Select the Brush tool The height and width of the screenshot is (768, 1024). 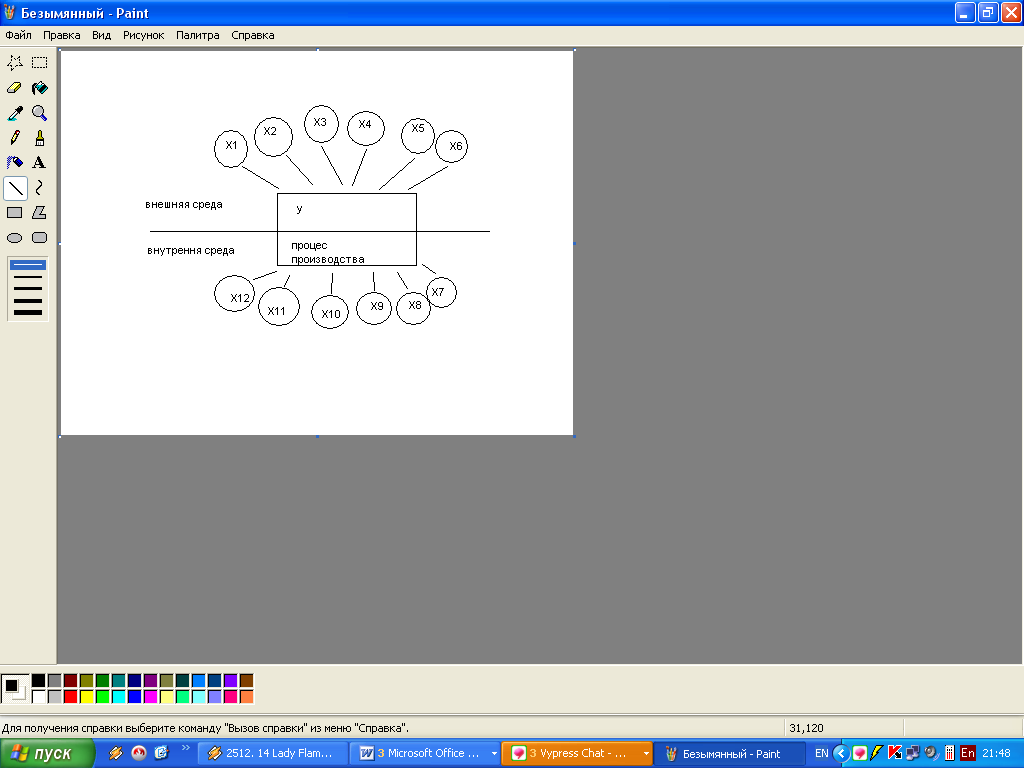coord(40,138)
